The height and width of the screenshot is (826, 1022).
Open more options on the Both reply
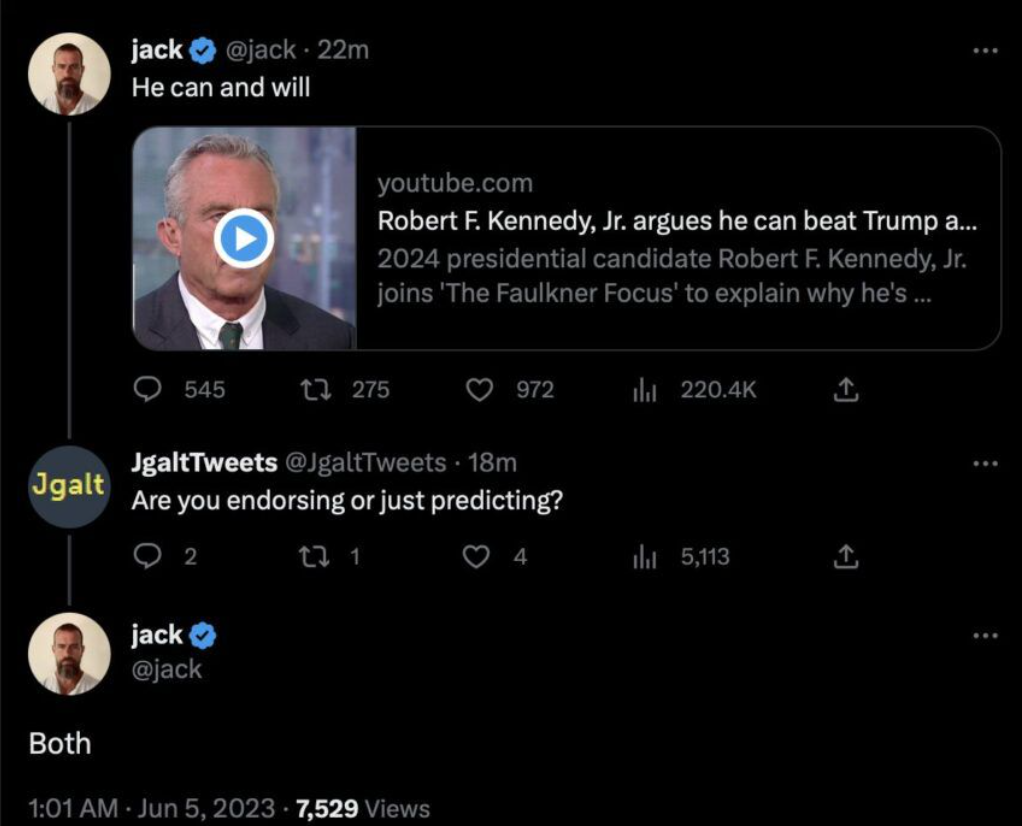coord(986,634)
